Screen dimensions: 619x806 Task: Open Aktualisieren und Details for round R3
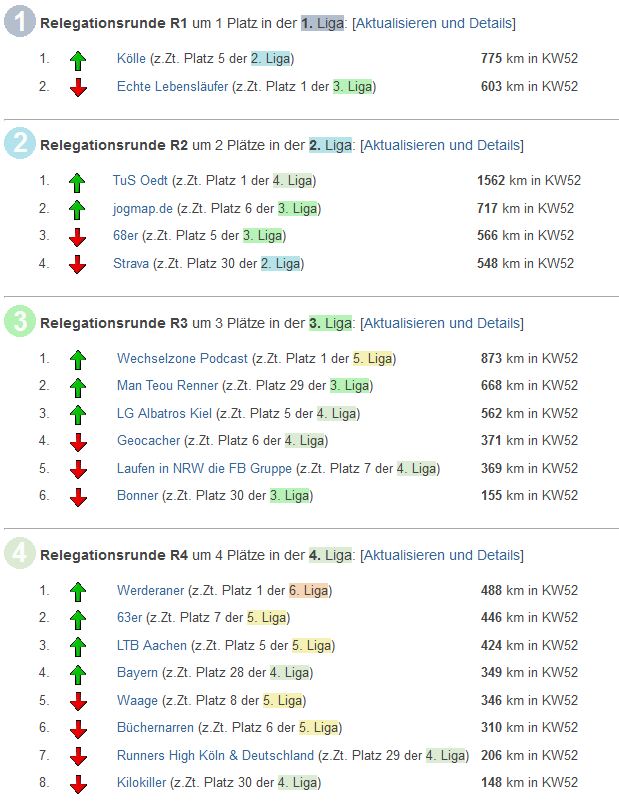point(441,323)
